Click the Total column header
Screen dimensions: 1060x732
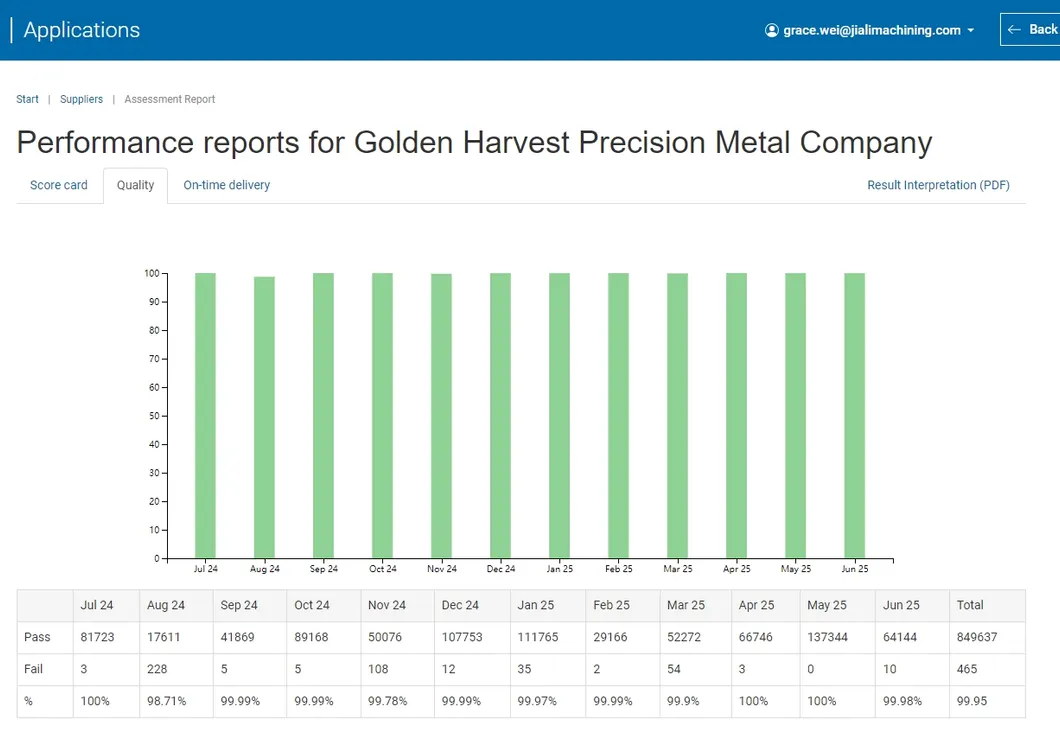[970, 605]
